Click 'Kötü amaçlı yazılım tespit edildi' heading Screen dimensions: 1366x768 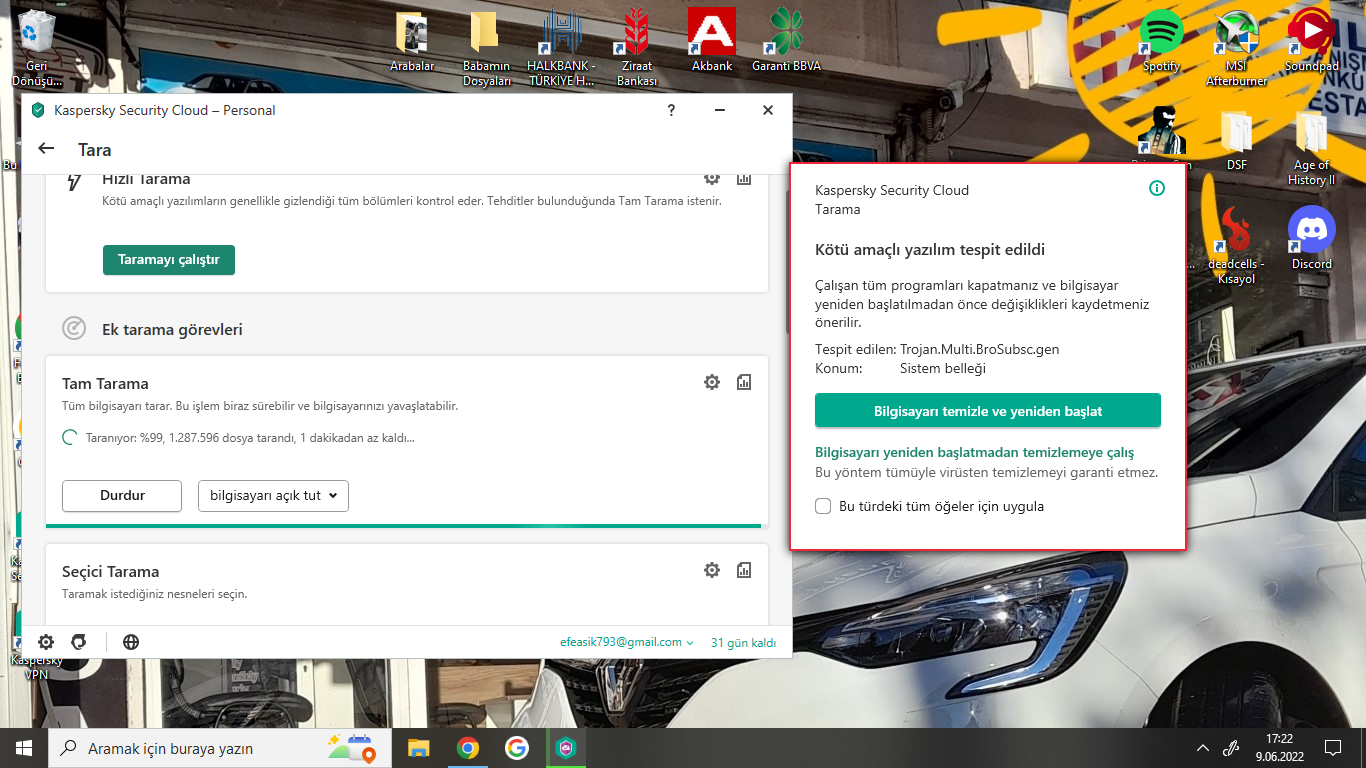930,250
